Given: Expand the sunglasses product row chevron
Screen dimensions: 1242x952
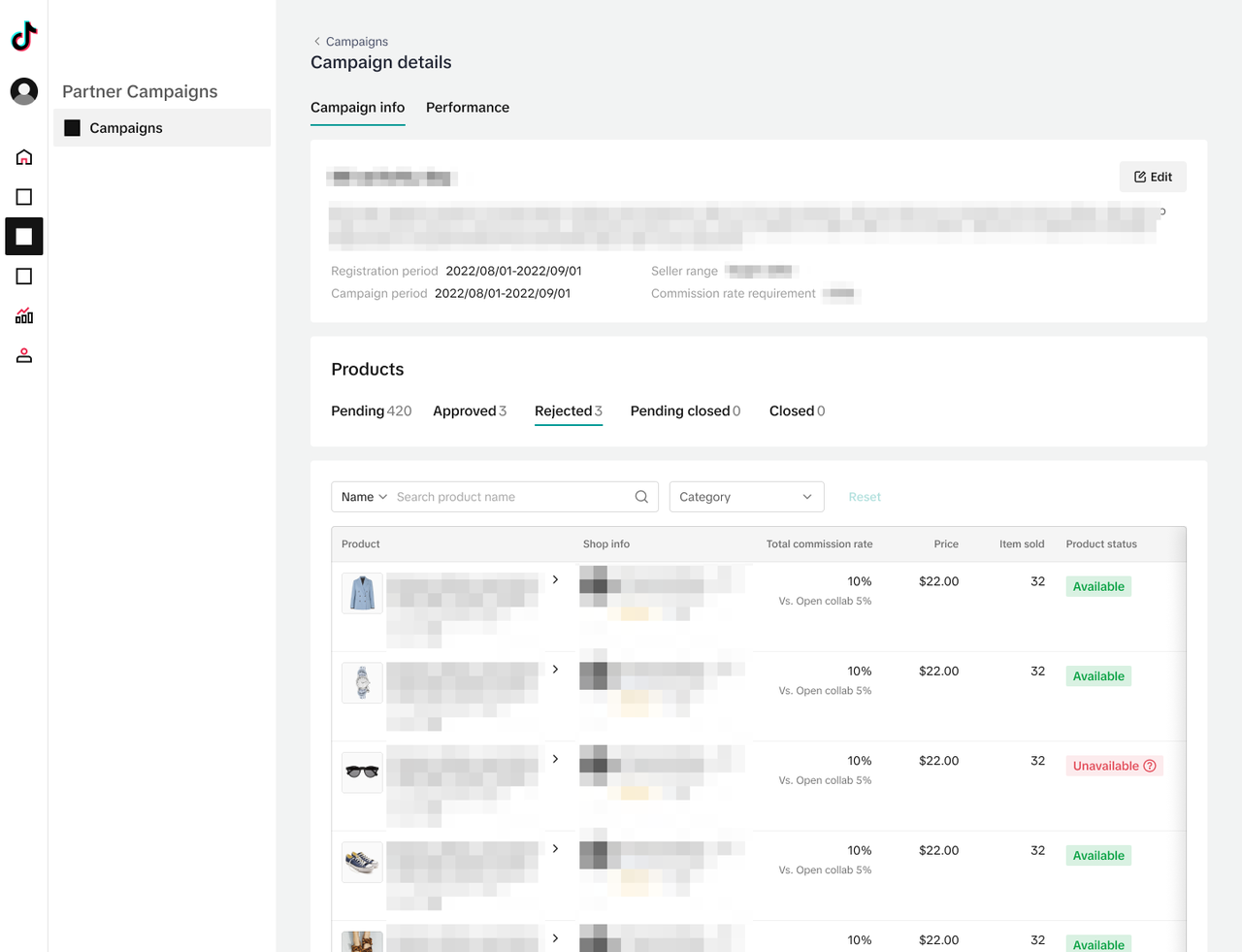Looking at the screenshot, I should [x=555, y=759].
